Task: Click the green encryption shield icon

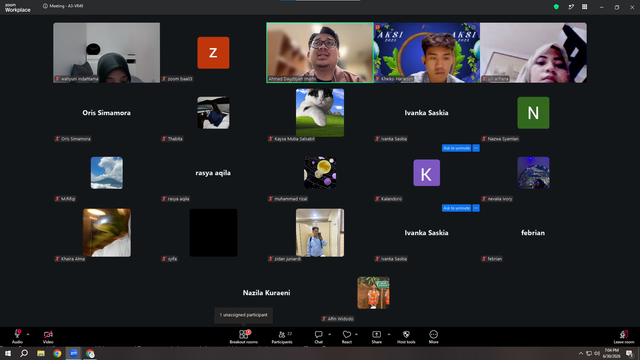Action: 556,7
